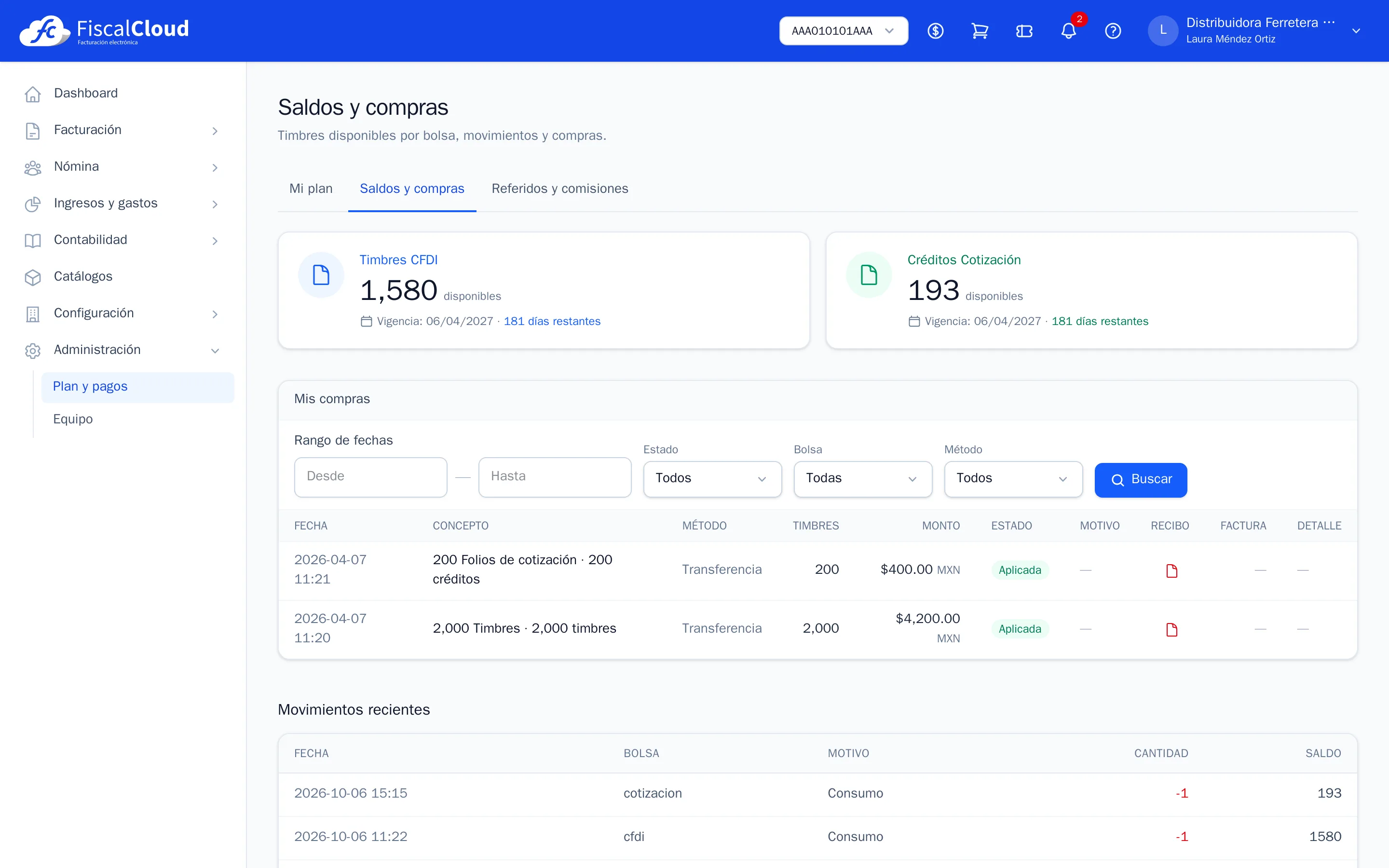This screenshot has height=868, width=1389.
Task: Open the account menu chevron
Action: click(1356, 31)
